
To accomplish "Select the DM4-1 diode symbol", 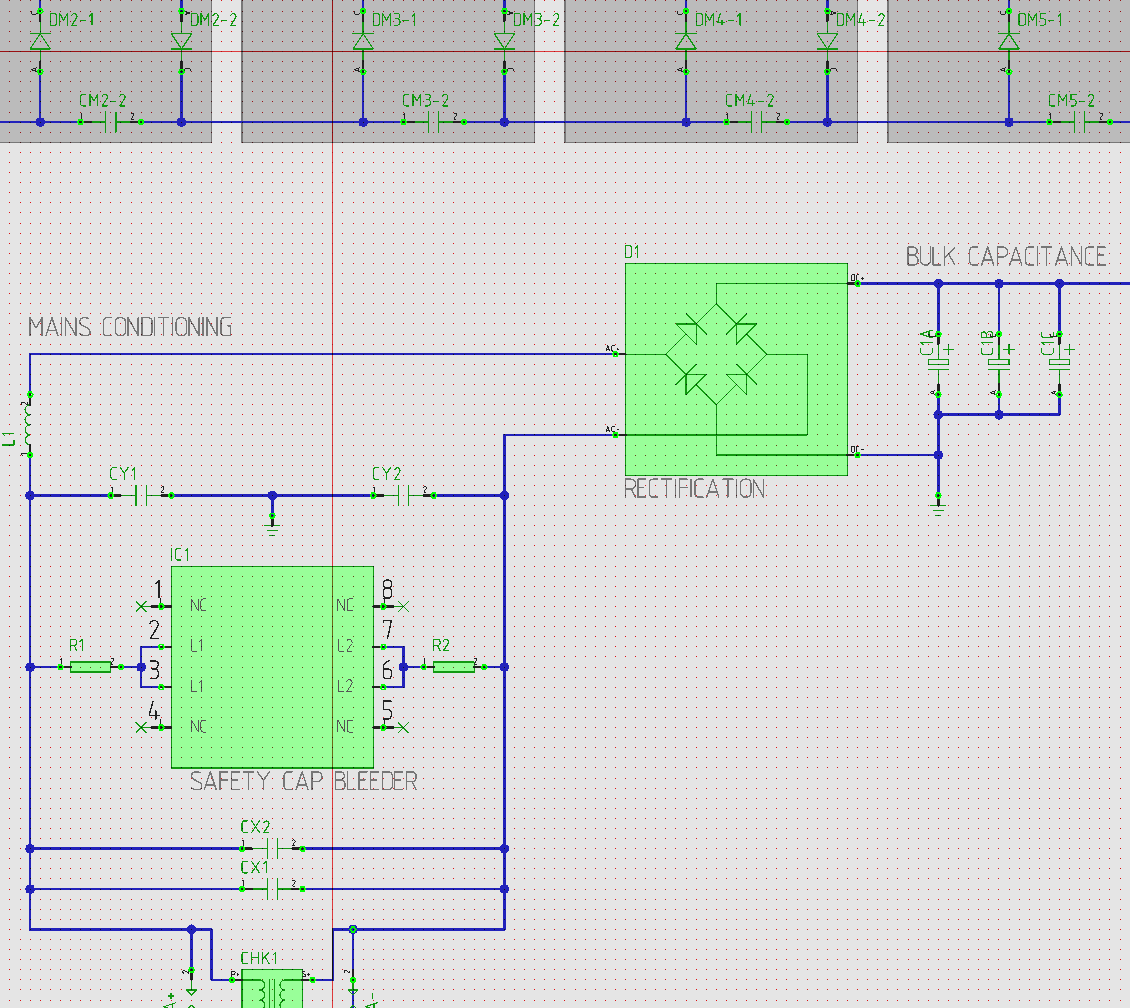I will click(x=686, y=41).
